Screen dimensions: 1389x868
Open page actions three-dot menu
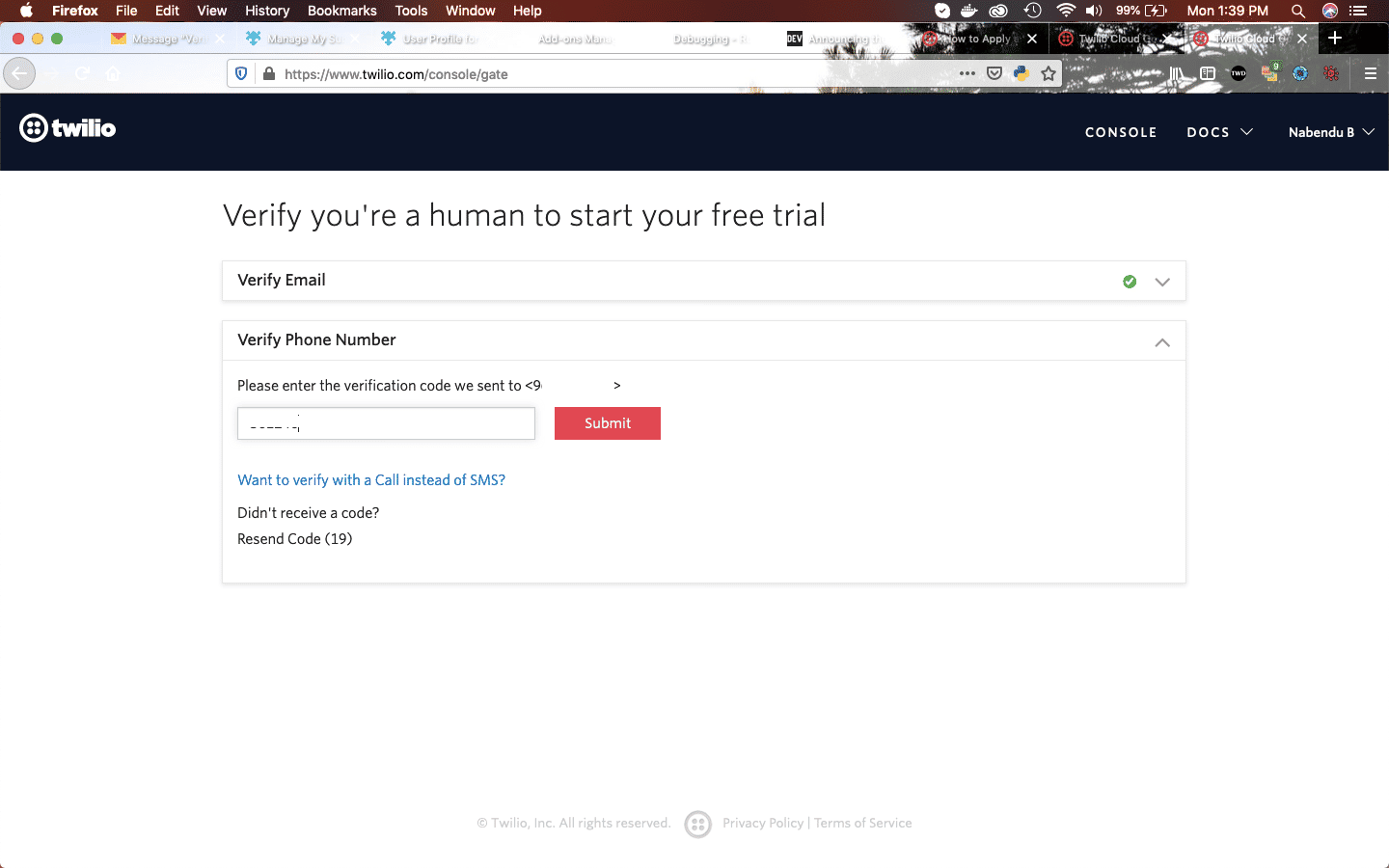point(967,73)
